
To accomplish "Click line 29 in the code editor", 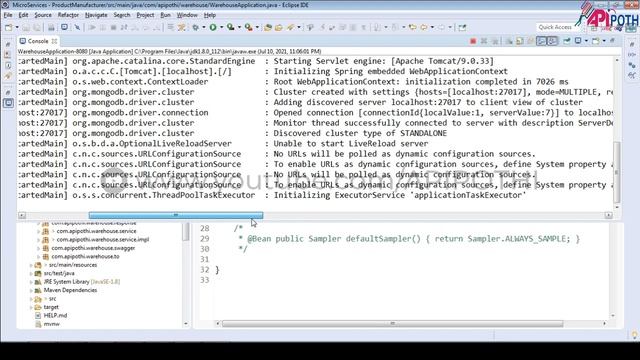I will click(x=408, y=239).
